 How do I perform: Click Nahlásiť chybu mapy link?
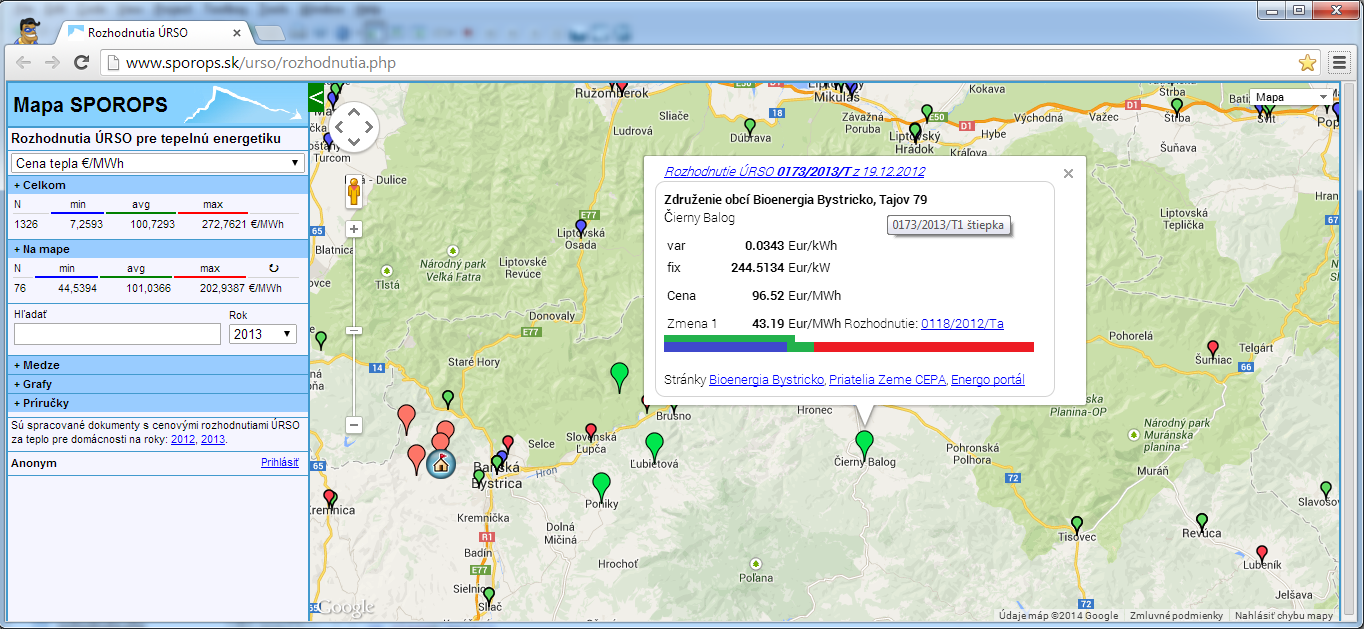(x=1284, y=616)
